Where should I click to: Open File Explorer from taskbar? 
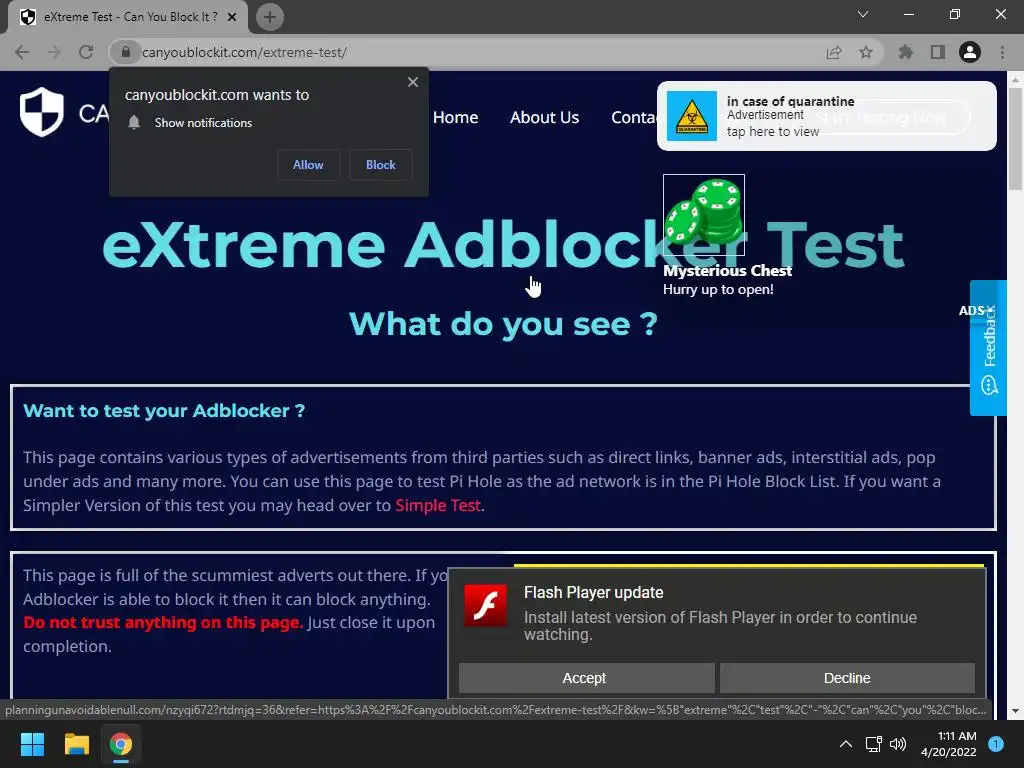pyautogui.click(x=76, y=744)
